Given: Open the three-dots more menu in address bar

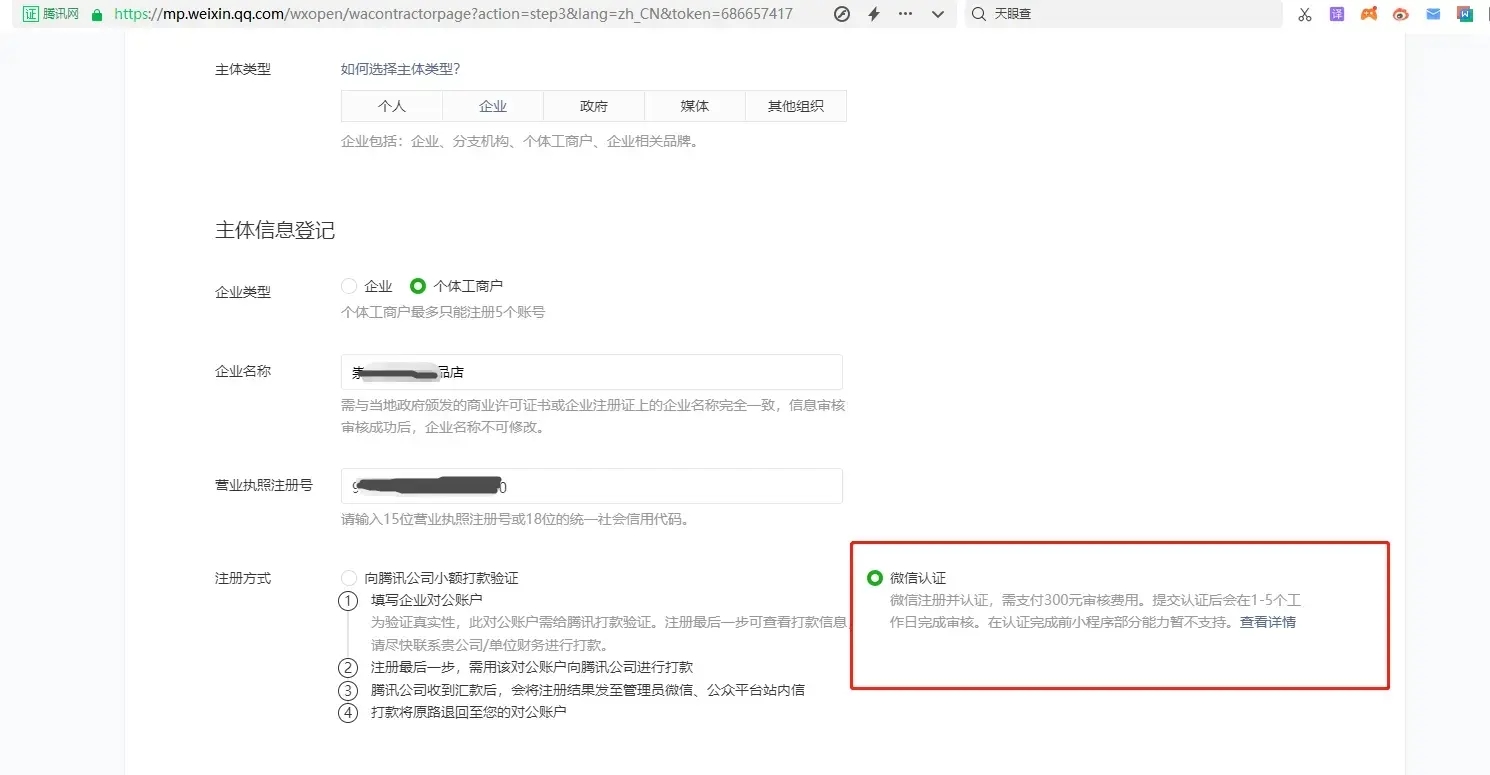Looking at the screenshot, I should tap(905, 15).
